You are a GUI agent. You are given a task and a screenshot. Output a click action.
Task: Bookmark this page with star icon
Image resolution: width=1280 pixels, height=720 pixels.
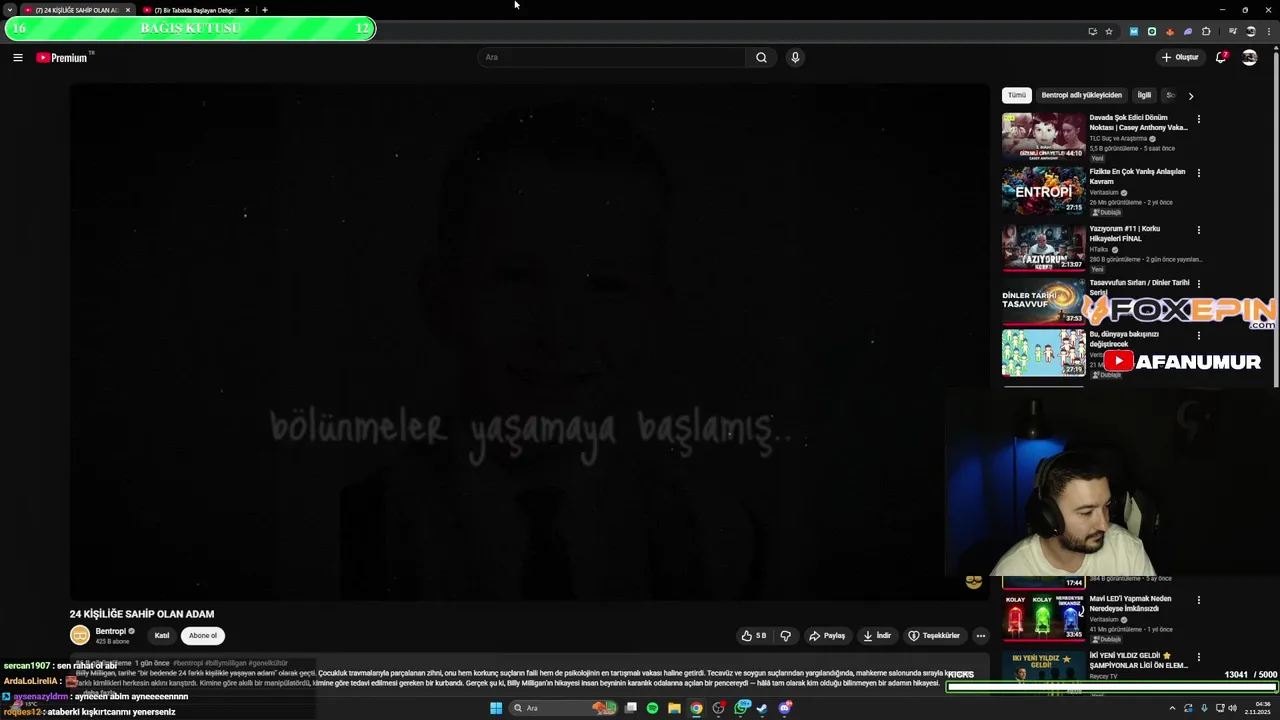1108,31
